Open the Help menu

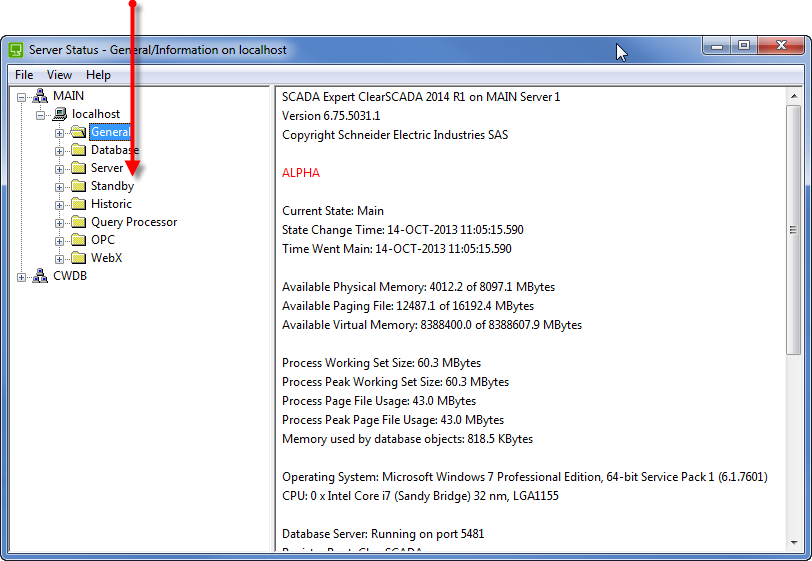coord(98,75)
